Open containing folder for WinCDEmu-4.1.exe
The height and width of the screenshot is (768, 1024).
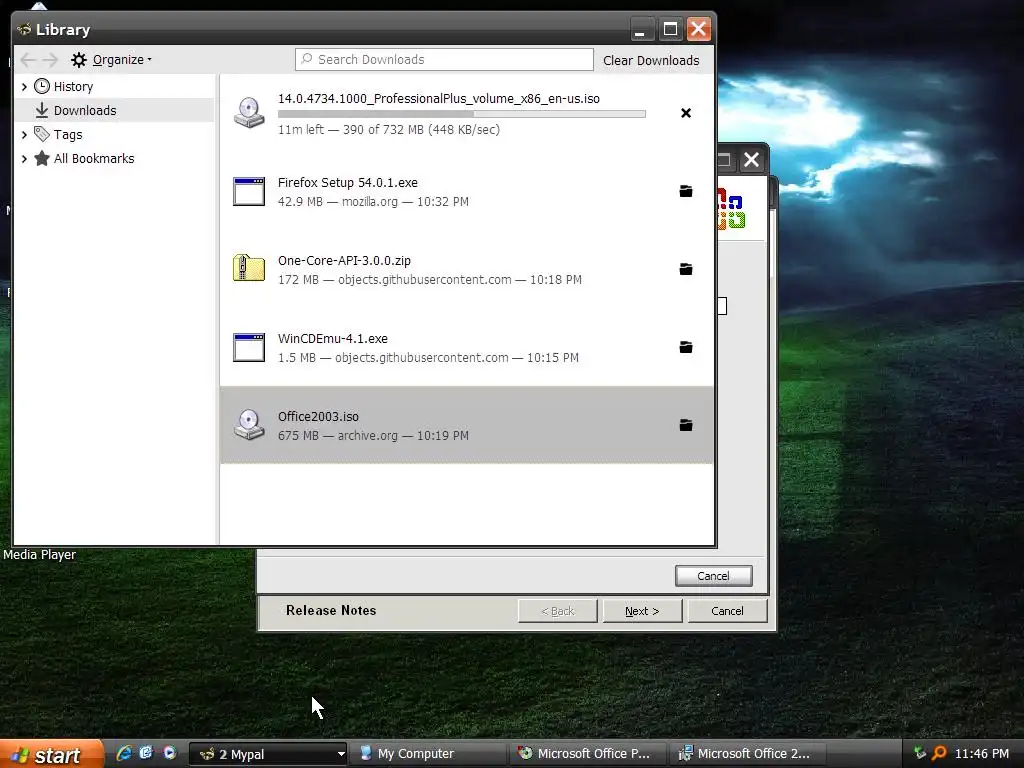(x=686, y=347)
